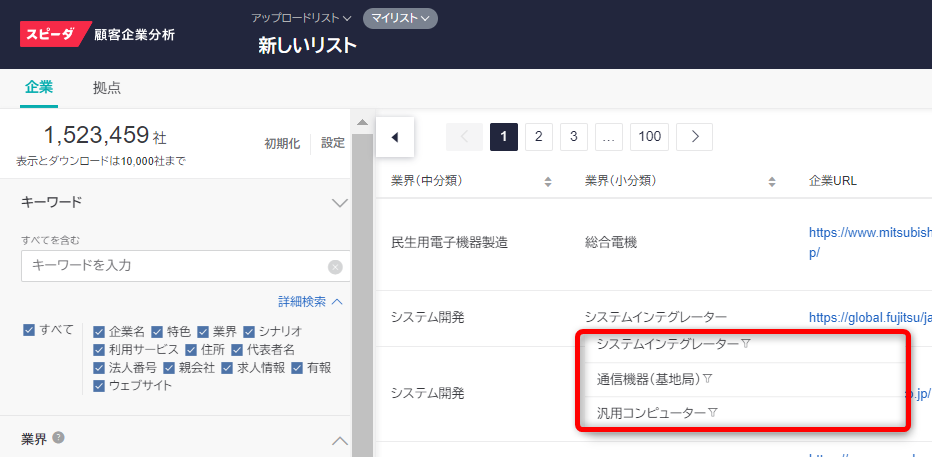Click the filter icon beside 通信機器(基地局)

pos(708,379)
